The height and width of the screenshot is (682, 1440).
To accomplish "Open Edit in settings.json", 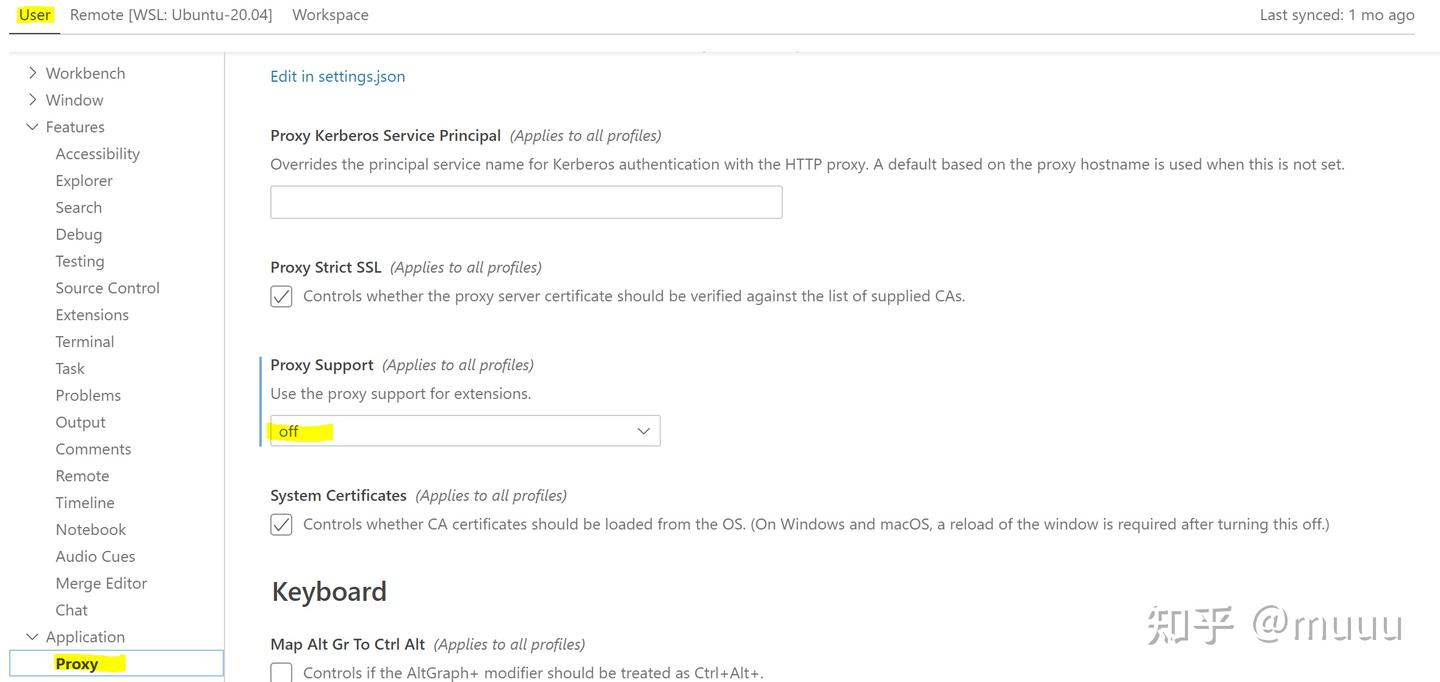I will pos(337,76).
